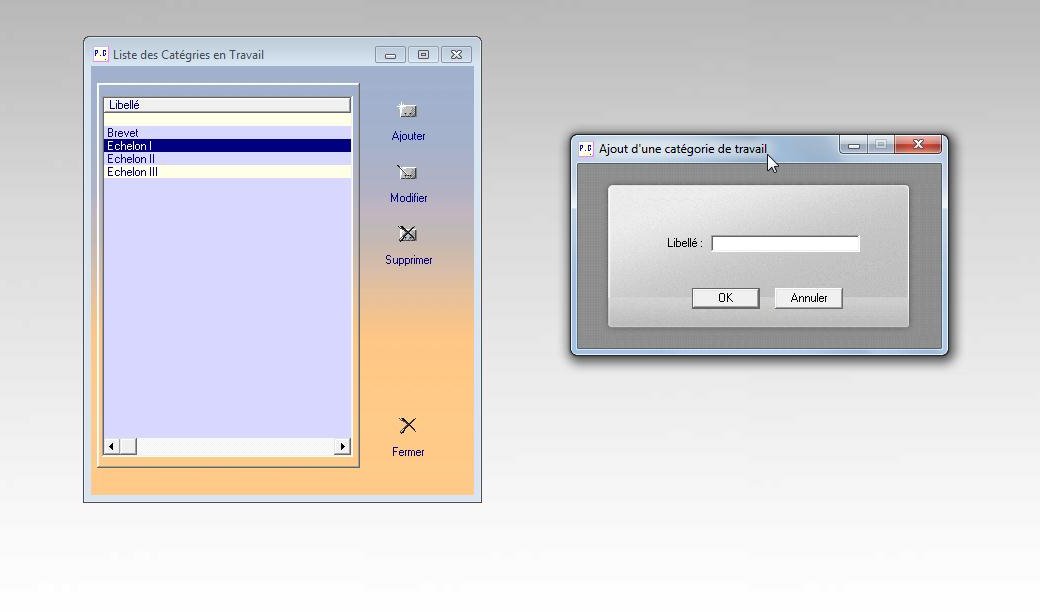Minimize the Liste des Catégries en Travail window
The width and height of the screenshot is (1040, 612).
390,55
